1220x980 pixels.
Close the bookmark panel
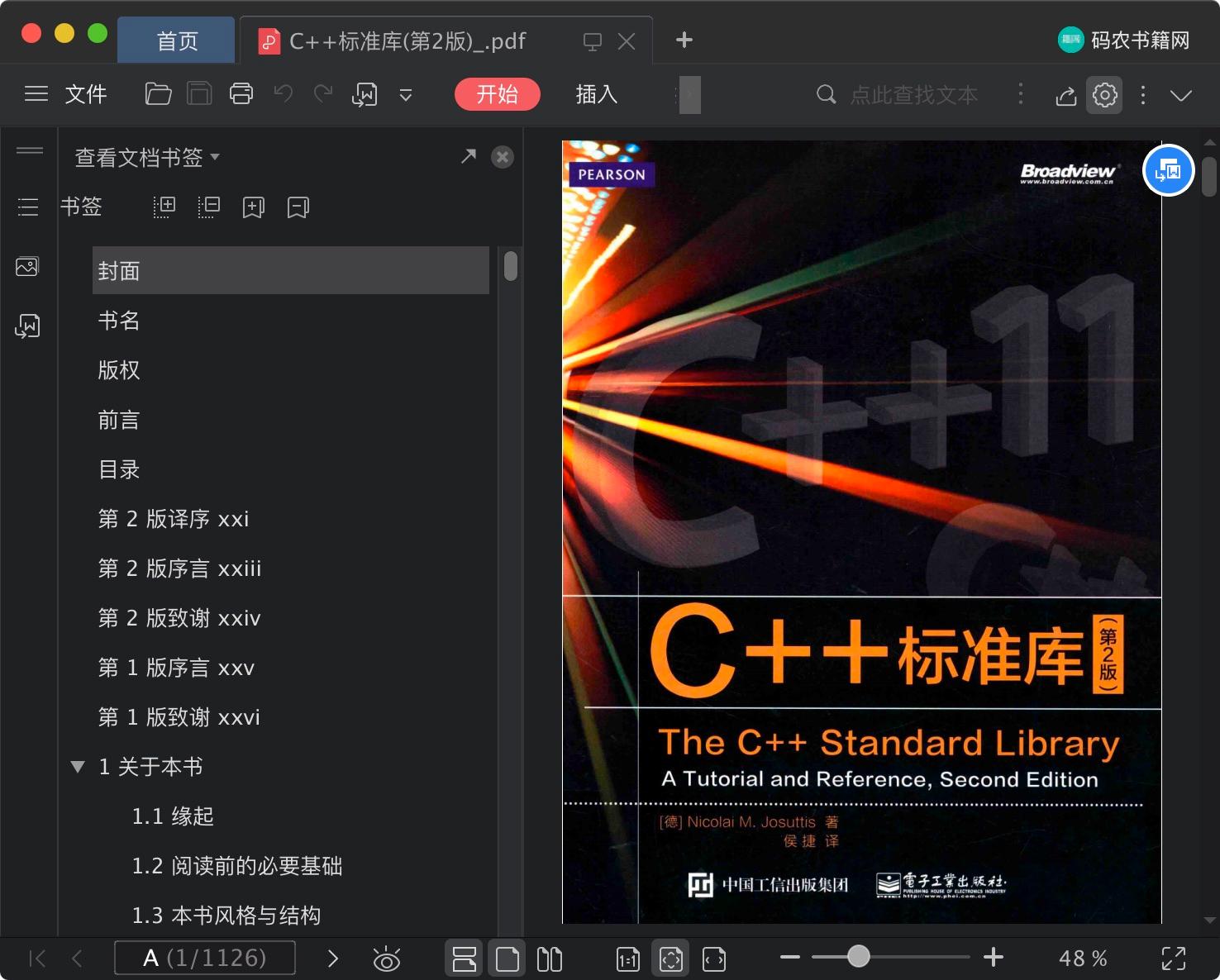[x=503, y=157]
